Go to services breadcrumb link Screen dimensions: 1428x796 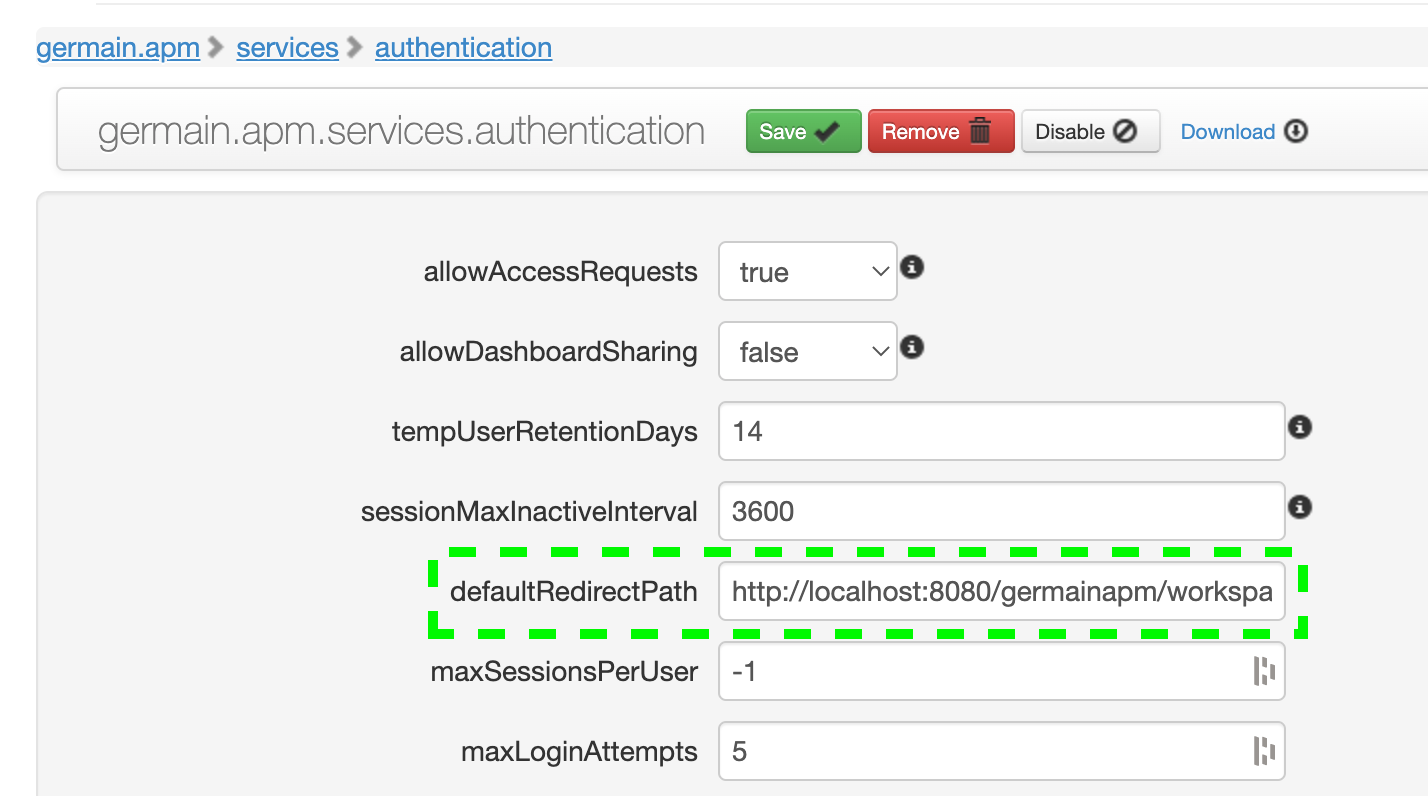coord(287,48)
